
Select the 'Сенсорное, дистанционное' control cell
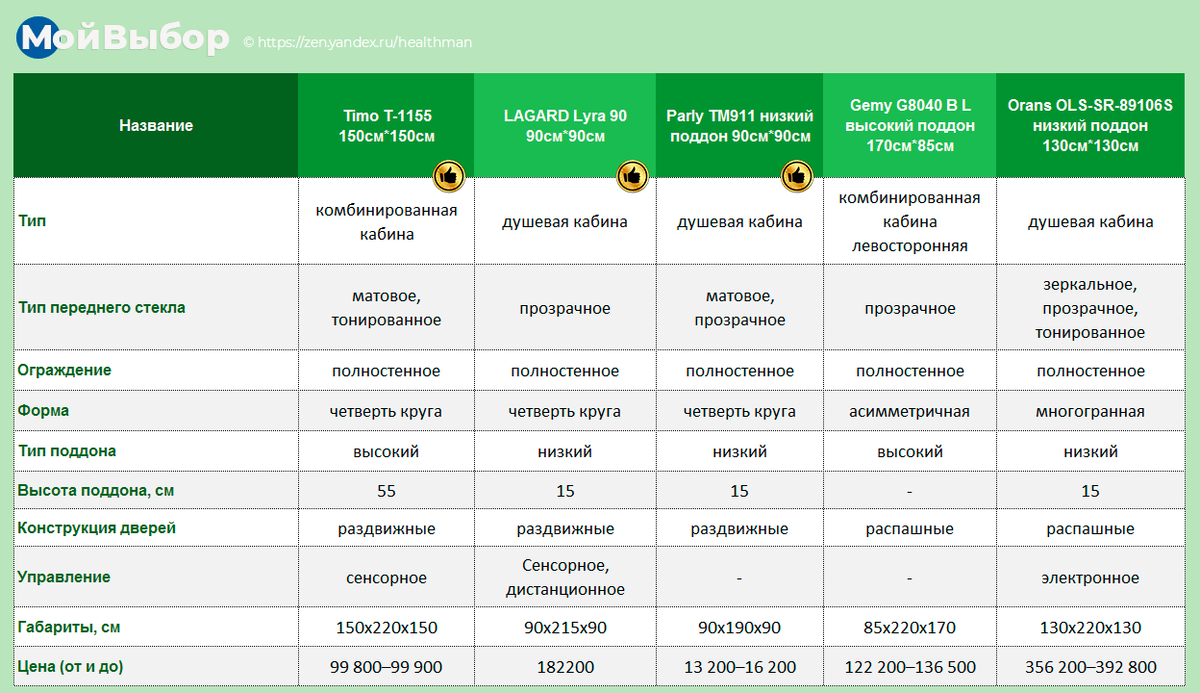pyautogui.click(x=565, y=577)
